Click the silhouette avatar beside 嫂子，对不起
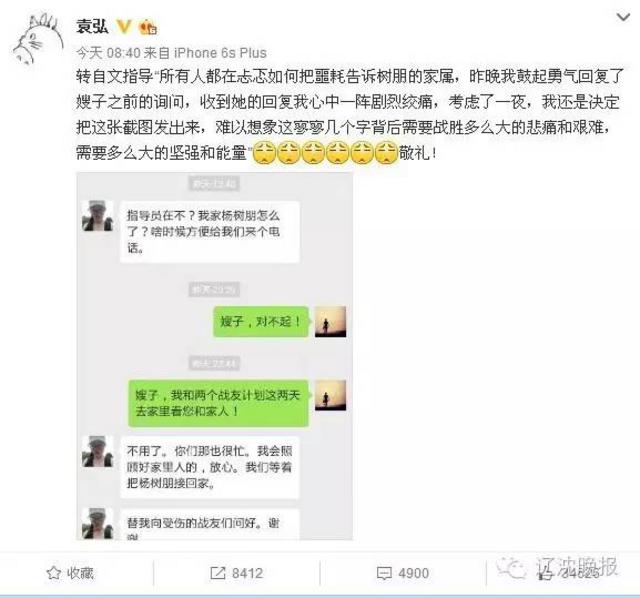The image size is (640, 598). click(330, 322)
